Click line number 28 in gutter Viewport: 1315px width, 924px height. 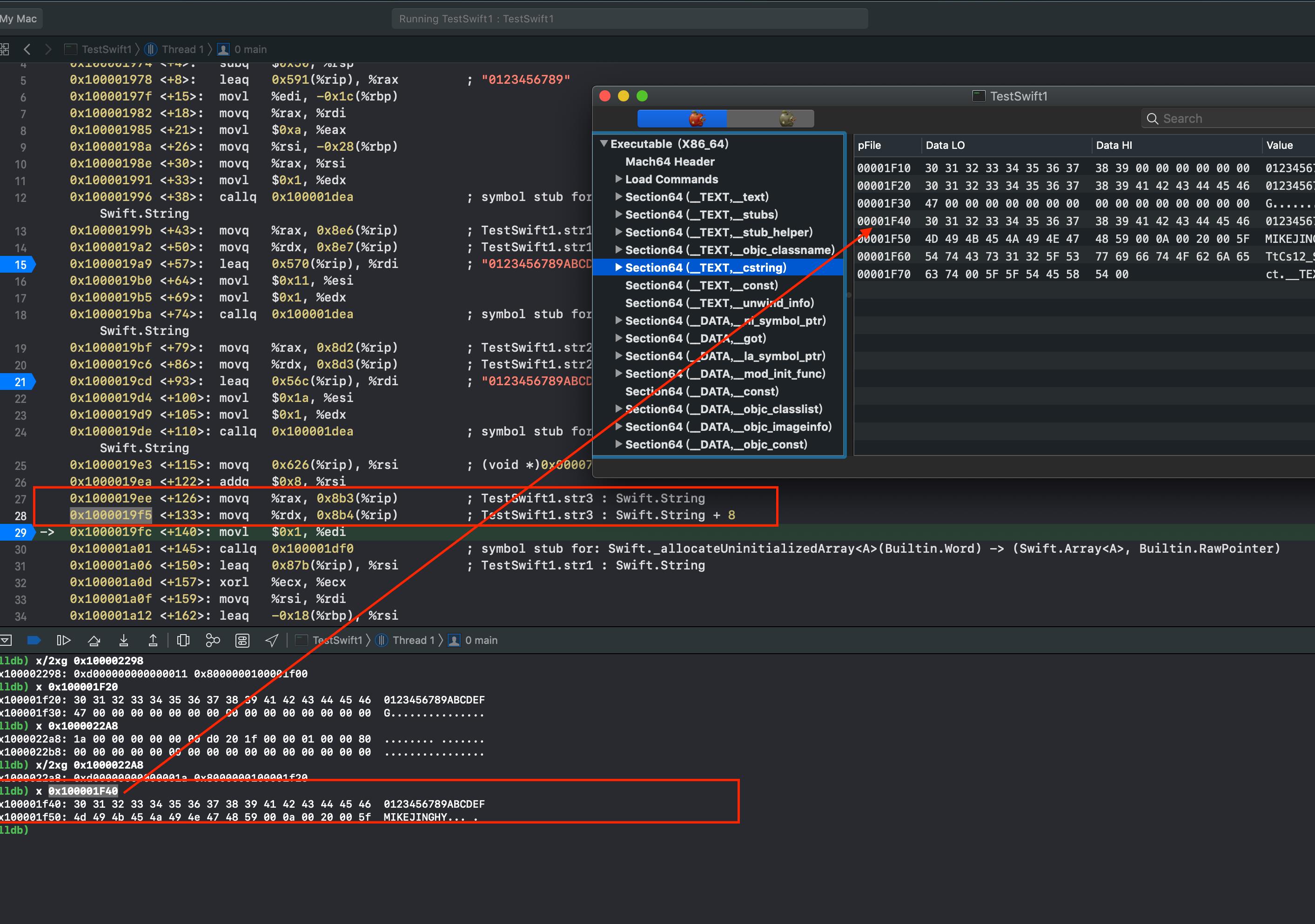(x=20, y=516)
